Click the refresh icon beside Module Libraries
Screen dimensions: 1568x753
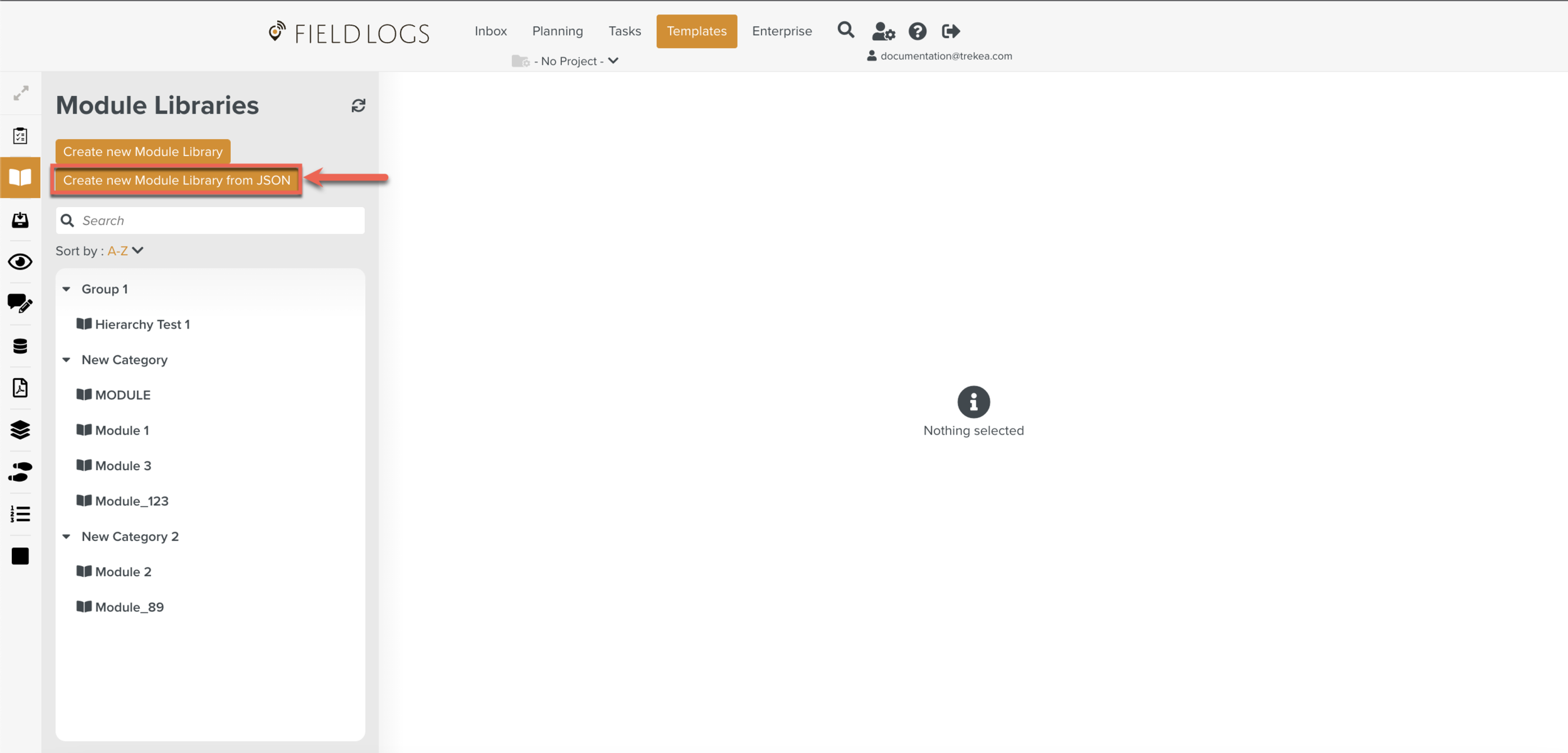point(358,105)
